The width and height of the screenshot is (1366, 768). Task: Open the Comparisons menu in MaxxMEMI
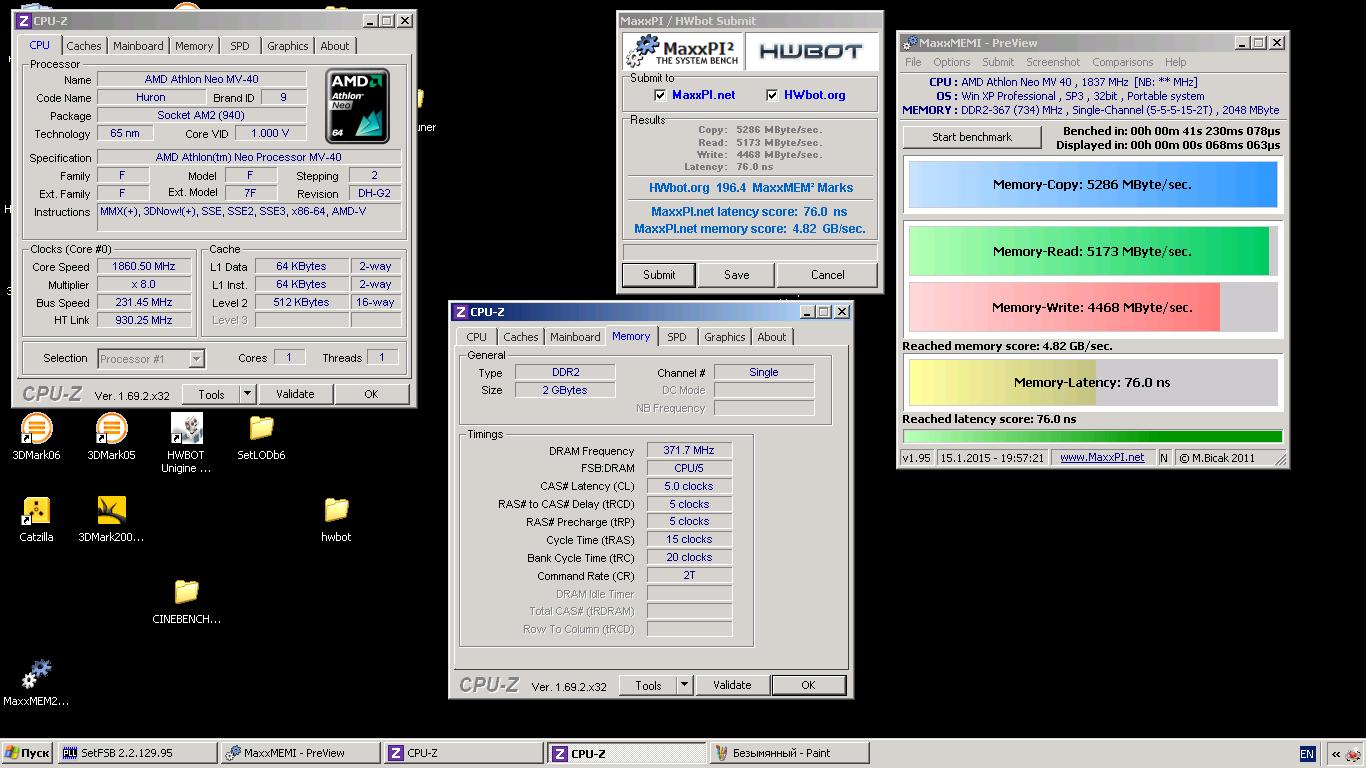tap(1122, 62)
